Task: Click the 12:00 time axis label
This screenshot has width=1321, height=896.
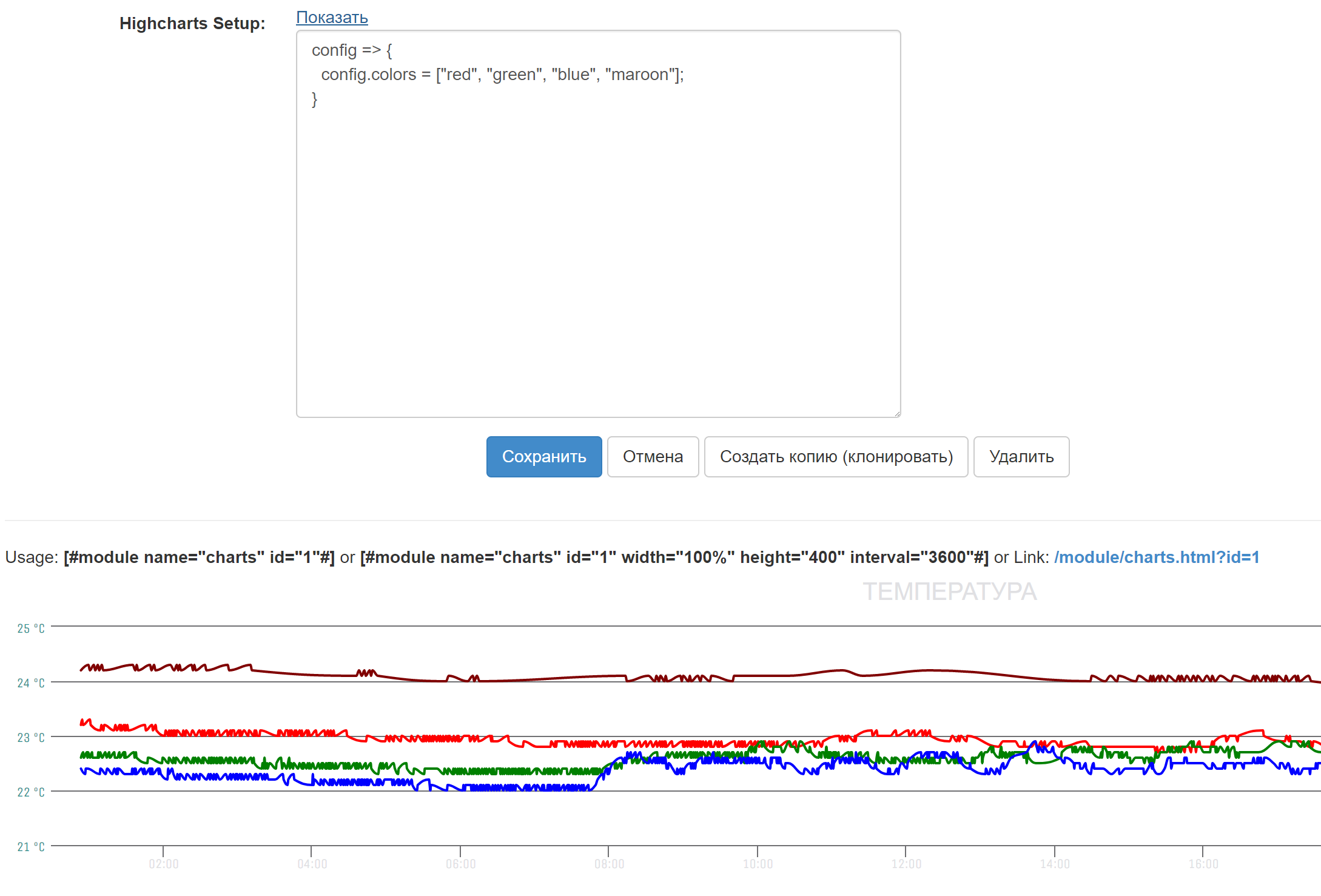Action: [906, 864]
